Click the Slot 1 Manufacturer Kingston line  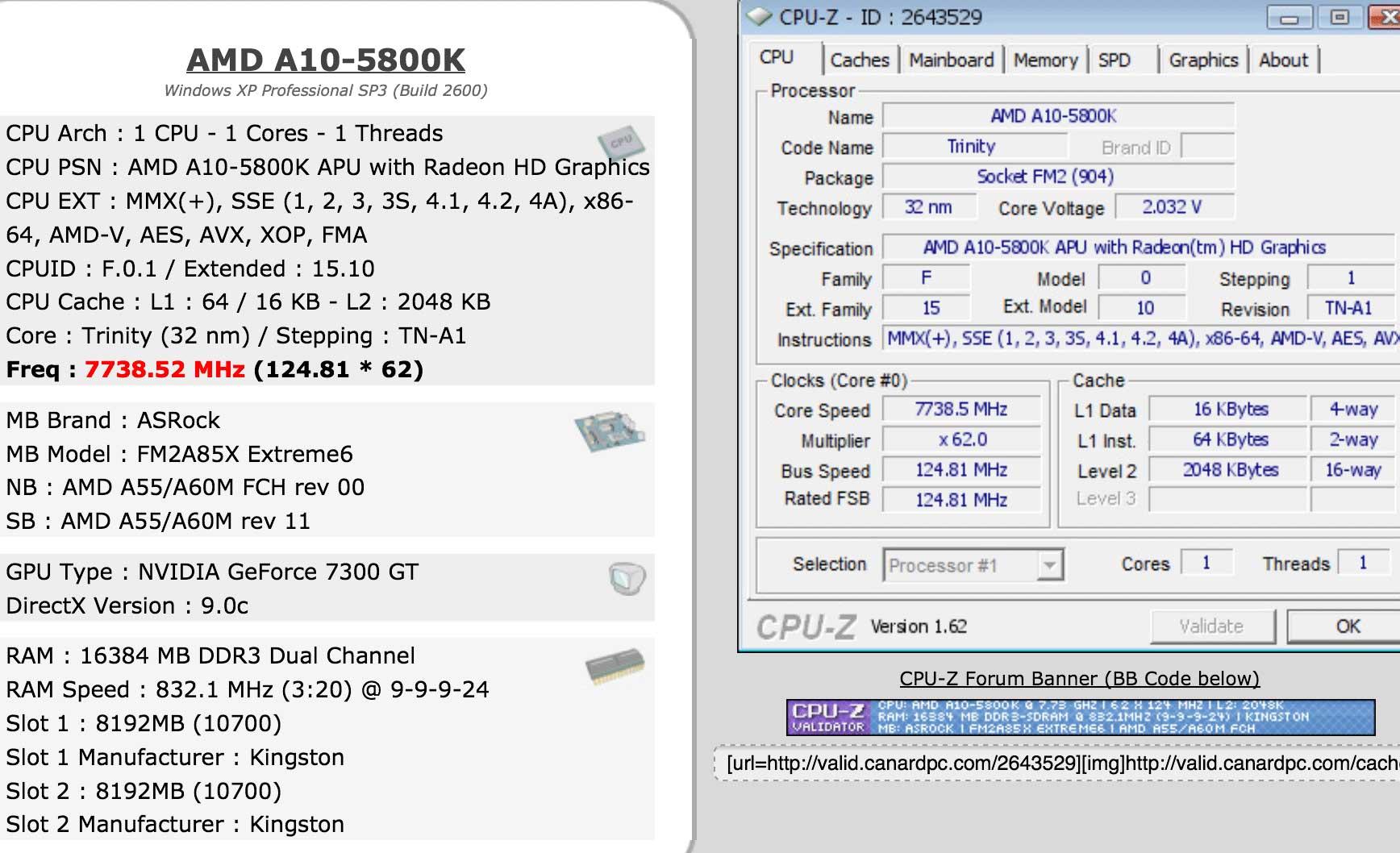(x=175, y=758)
